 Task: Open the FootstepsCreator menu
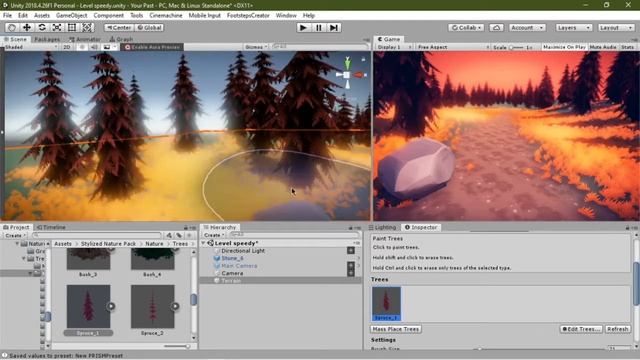point(248,16)
